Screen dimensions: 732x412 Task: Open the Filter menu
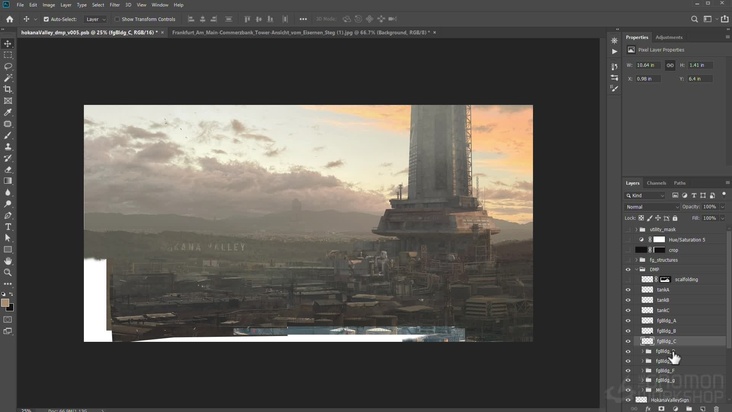[x=114, y=5]
